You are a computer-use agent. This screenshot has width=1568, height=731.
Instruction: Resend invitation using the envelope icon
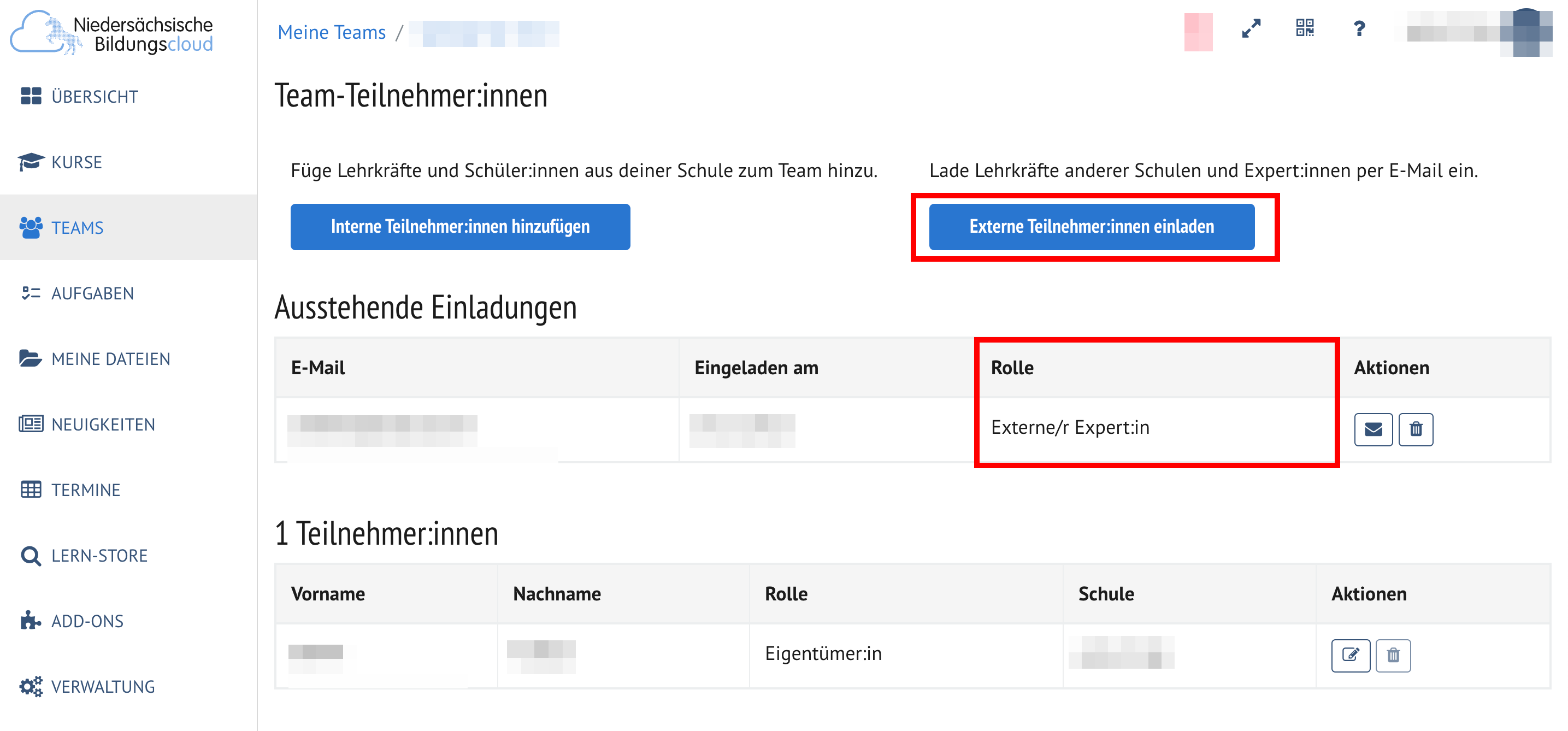(1374, 429)
